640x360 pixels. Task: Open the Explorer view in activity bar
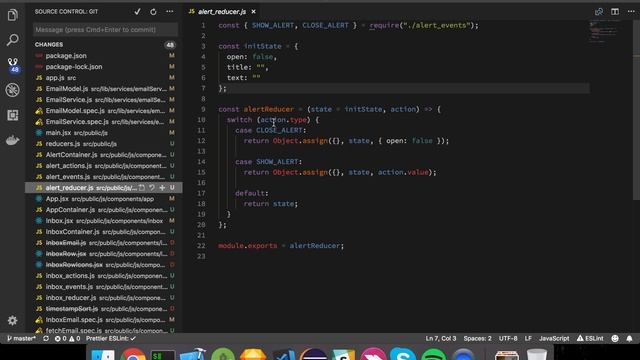(x=13, y=15)
